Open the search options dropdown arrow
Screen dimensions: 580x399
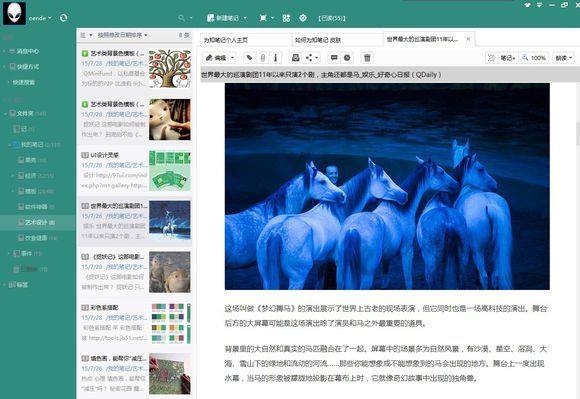click(191, 18)
